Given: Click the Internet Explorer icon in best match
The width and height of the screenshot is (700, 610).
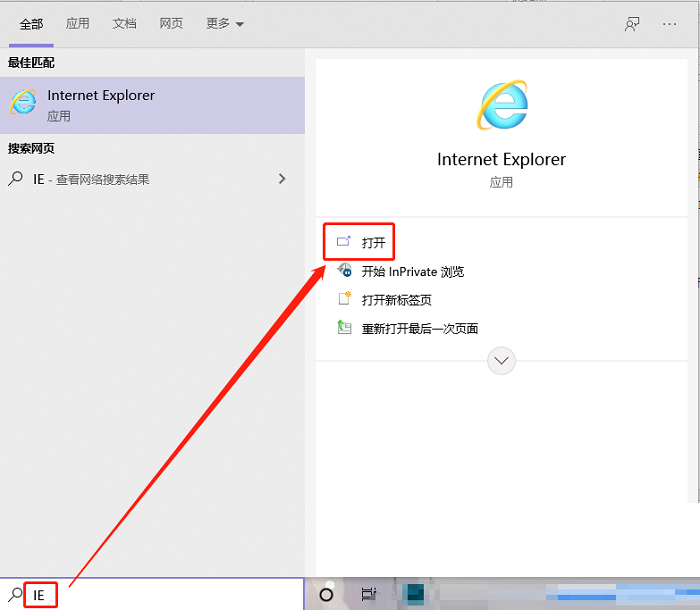Looking at the screenshot, I should click(x=23, y=104).
